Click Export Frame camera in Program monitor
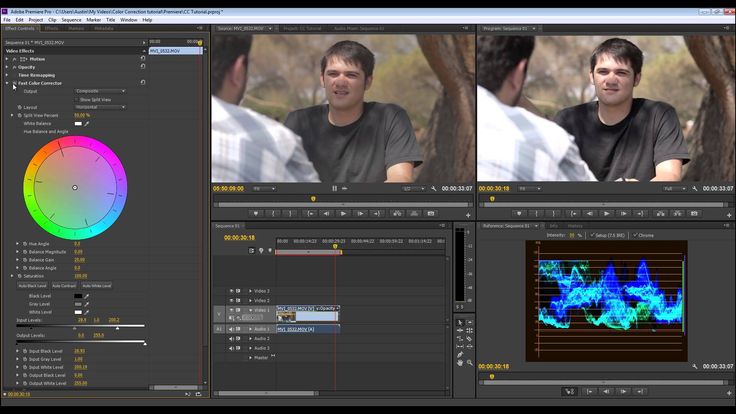 pos(694,214)
